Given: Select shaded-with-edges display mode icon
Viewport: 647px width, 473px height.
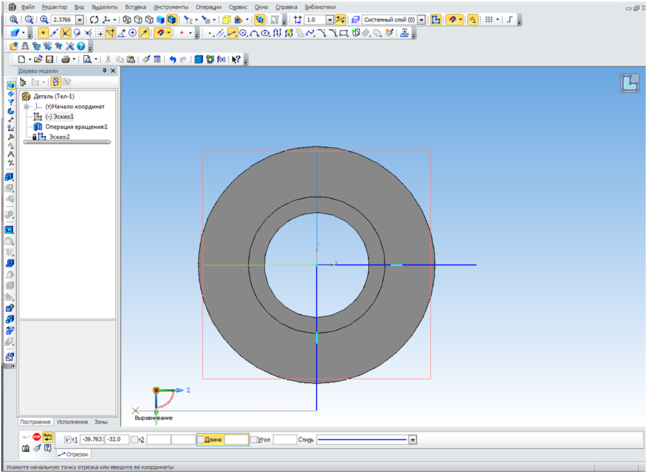Looking at the screenshot, I should tap(172, 19).
